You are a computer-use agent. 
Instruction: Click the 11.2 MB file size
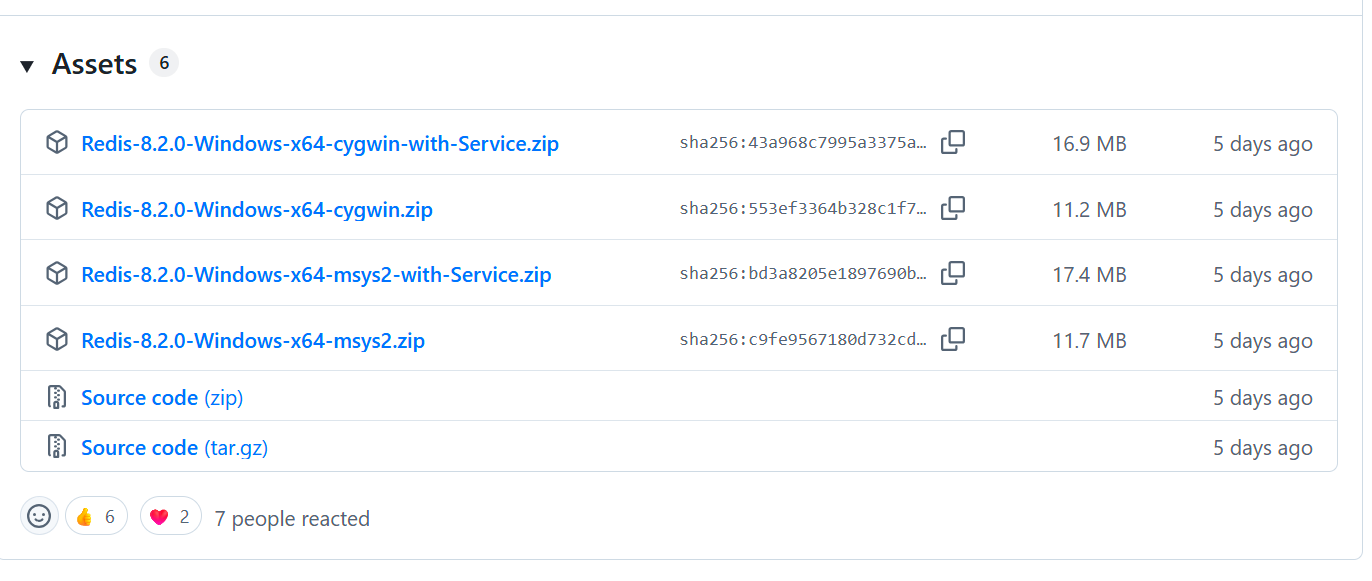(x=1089, y=210)
